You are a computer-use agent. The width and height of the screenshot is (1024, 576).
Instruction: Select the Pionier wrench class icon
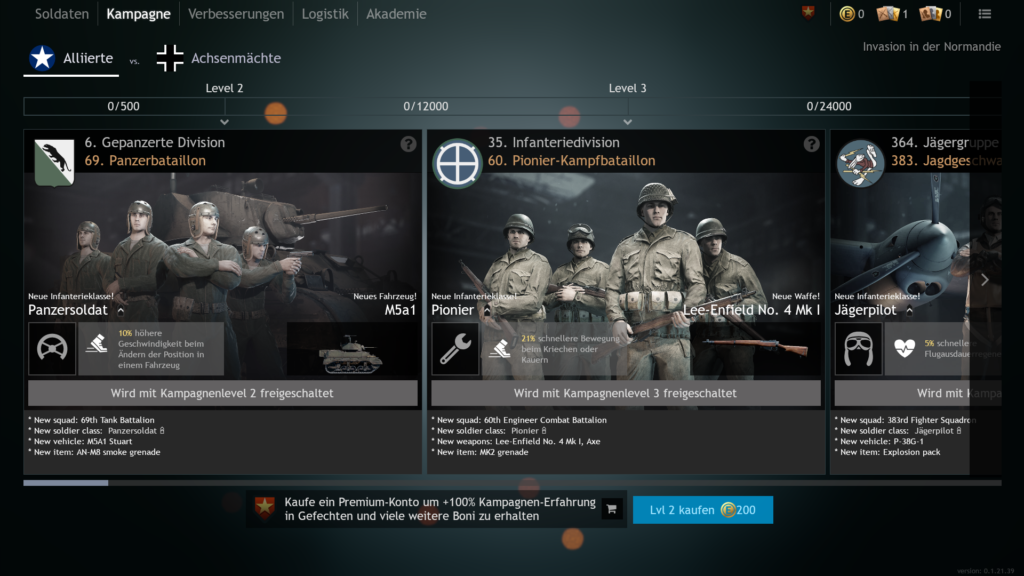[x=455, y=349]
